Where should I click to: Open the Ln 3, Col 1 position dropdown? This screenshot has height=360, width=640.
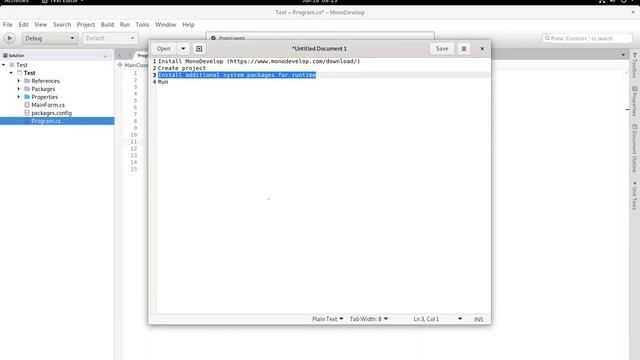(438, 319)
